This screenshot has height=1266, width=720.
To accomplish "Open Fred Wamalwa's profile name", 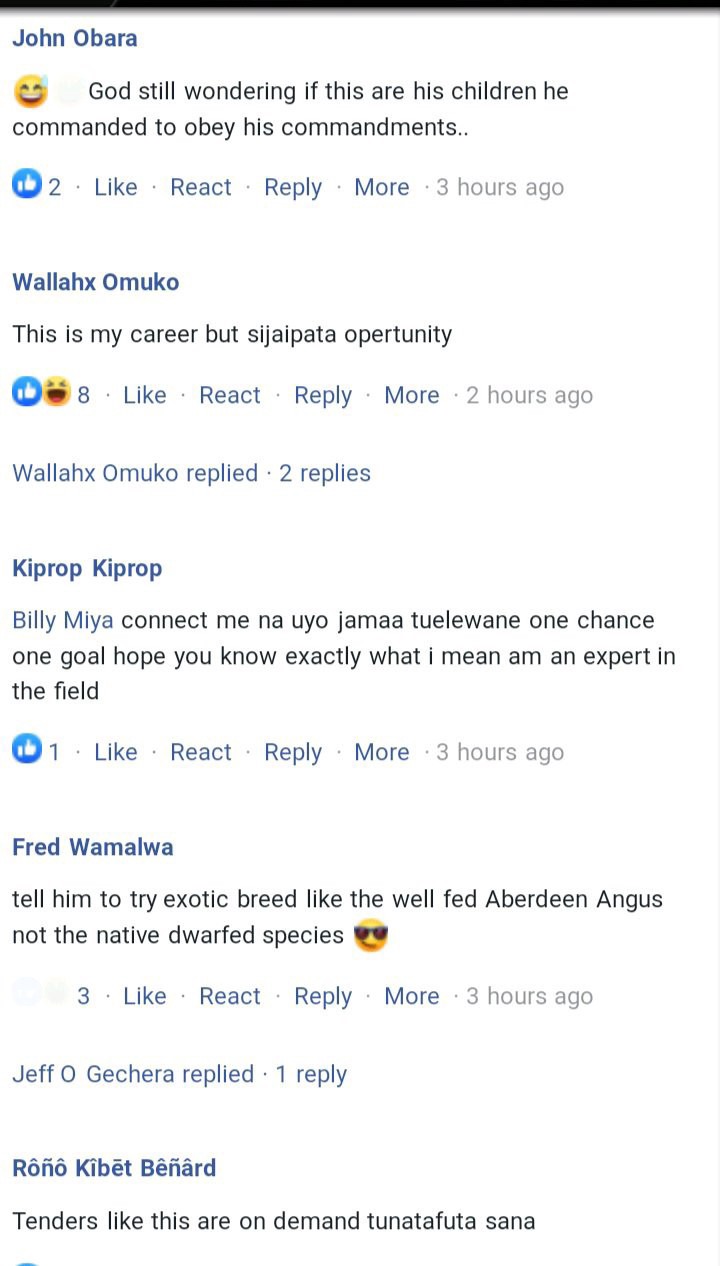I will click(93, 847).
